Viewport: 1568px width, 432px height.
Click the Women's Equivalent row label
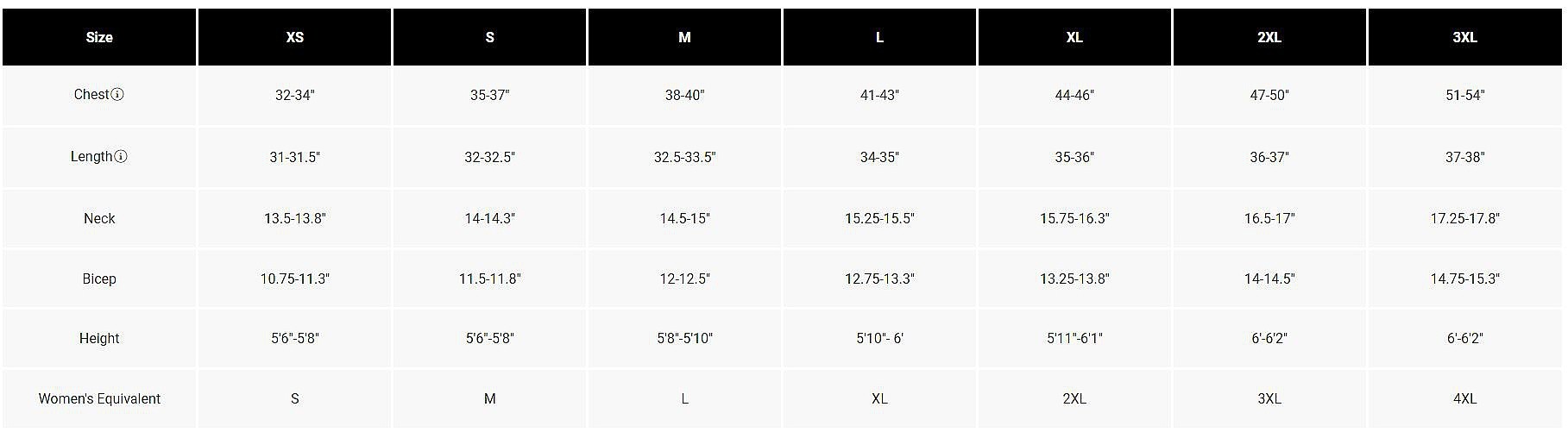(x=99, y=398)
